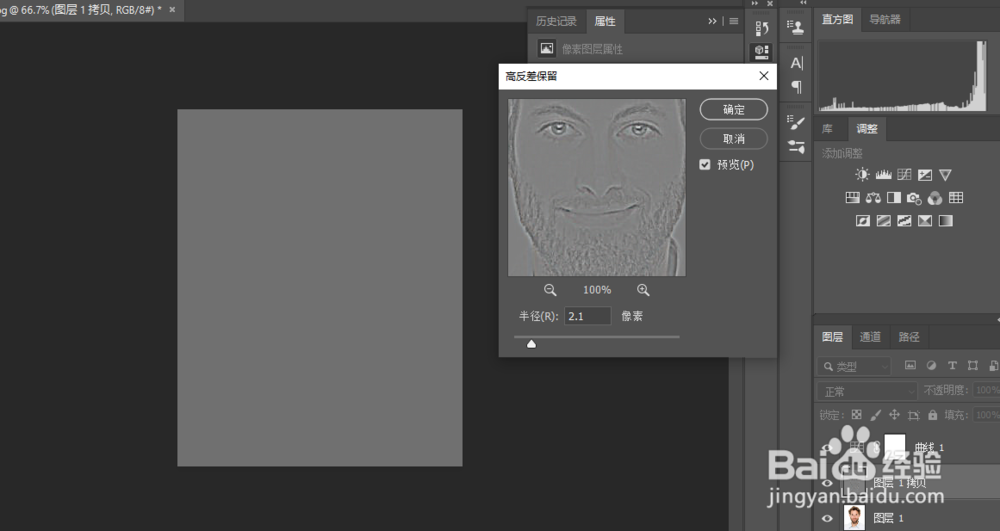Toggle pixel layer filter in Layers panel

point(910,365)
